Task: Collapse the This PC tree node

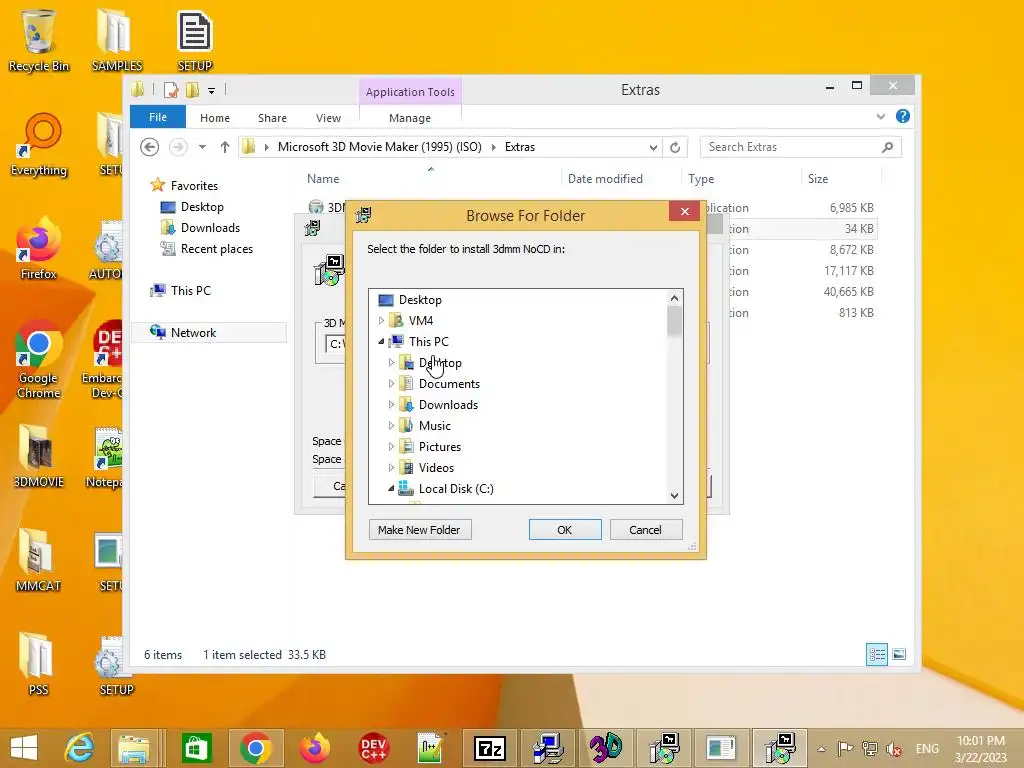Action: [381, 342]
